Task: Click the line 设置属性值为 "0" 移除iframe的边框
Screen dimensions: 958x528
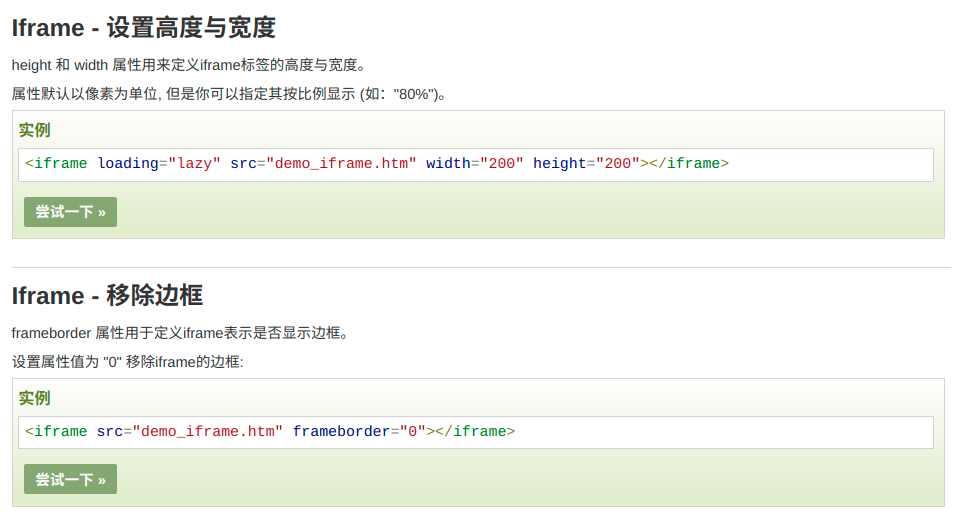Action: pos(128,362)
